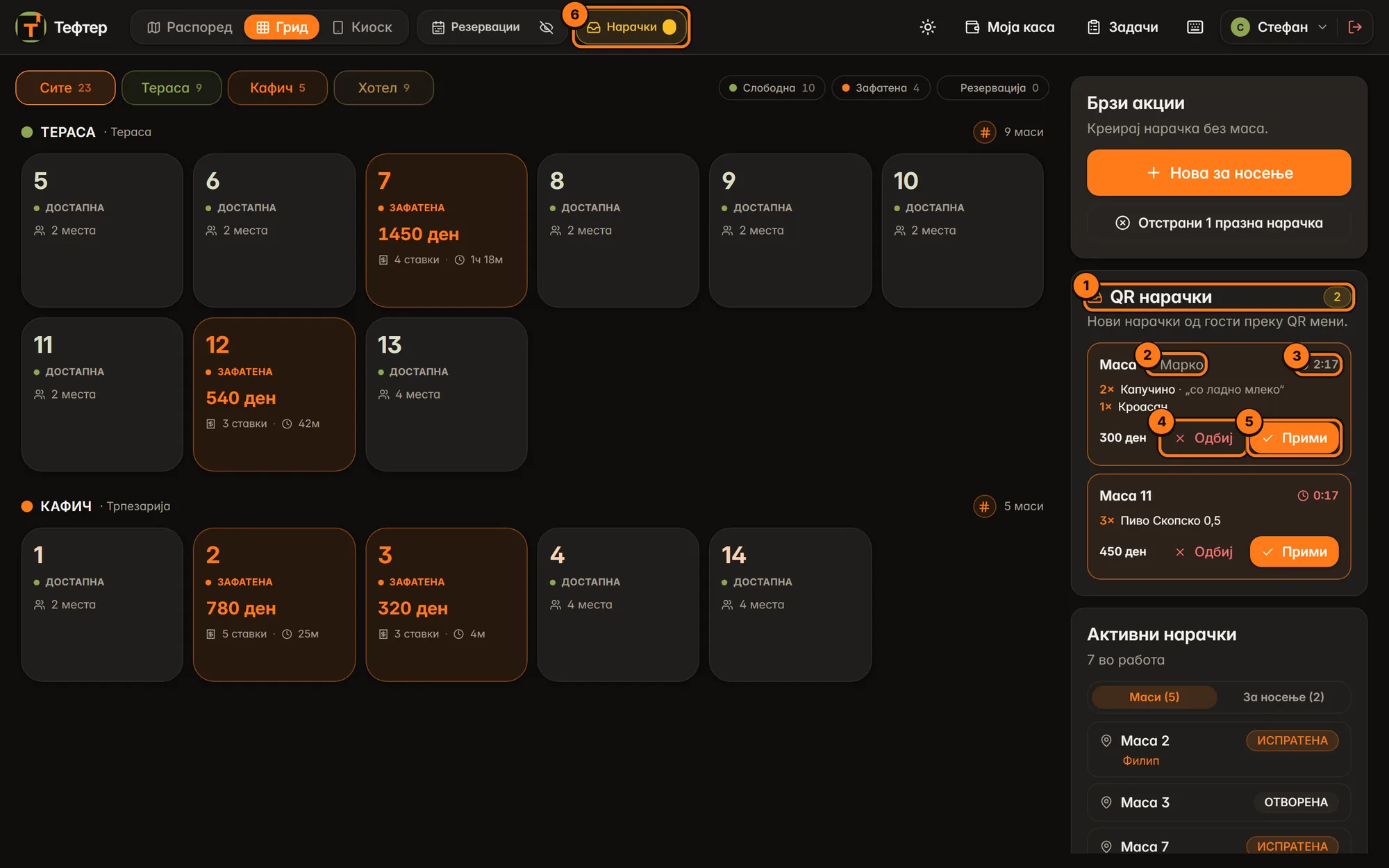
Task: Open the keyboard shortcuts icon
Action: click(x=1195, y=27)
